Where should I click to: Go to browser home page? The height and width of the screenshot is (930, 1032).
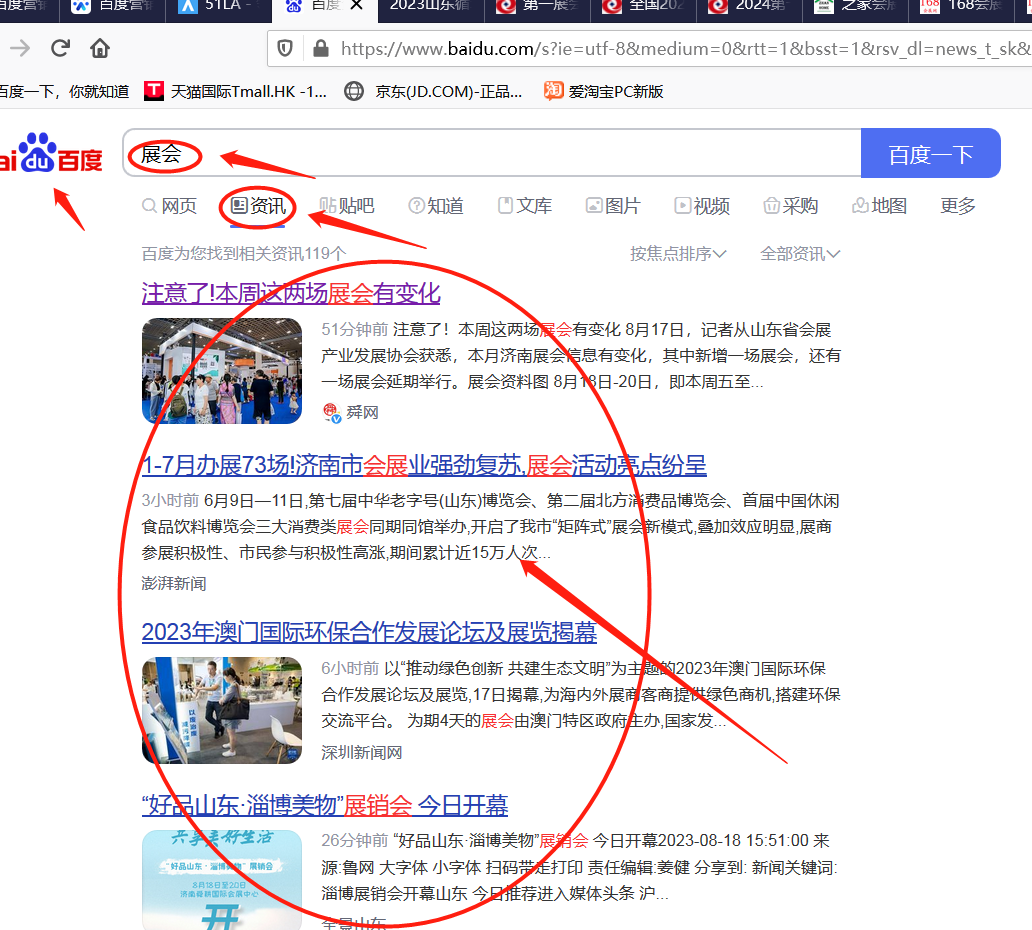[x=100, y=48]
